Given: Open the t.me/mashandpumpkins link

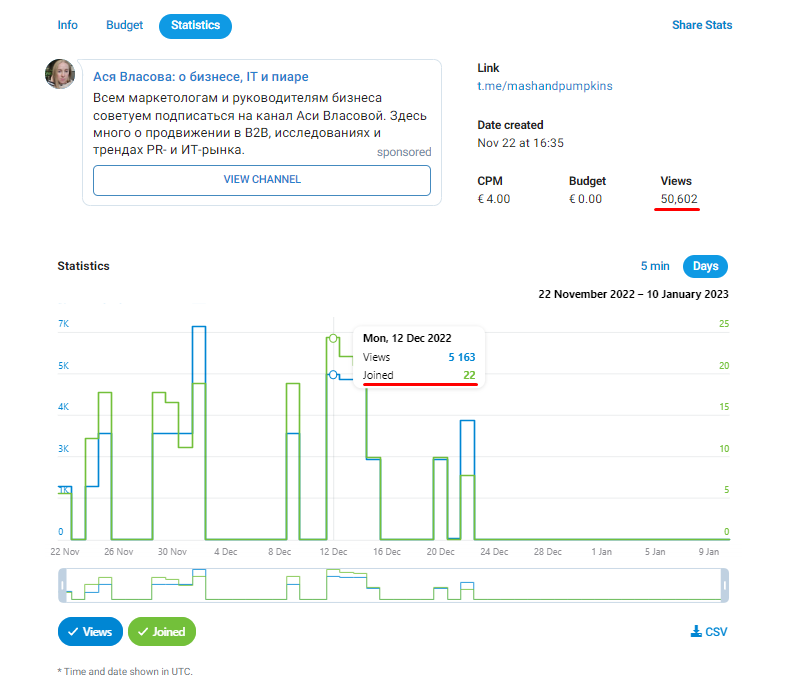Looking at the screenshot, I should [544, 86].
